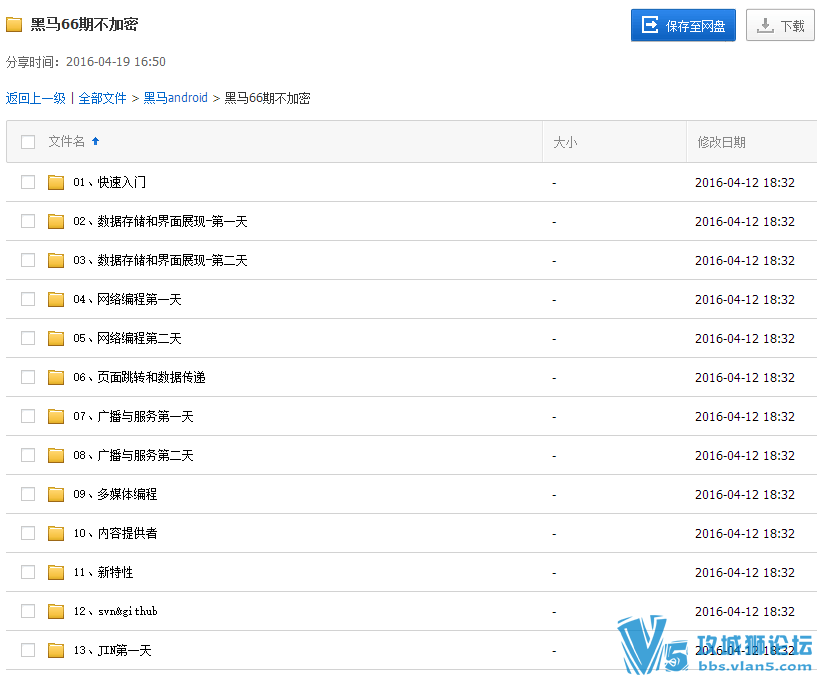The image size is (817, 680).
Task: Open the 黑马android breadcrumb link
Action: point(176,98)
